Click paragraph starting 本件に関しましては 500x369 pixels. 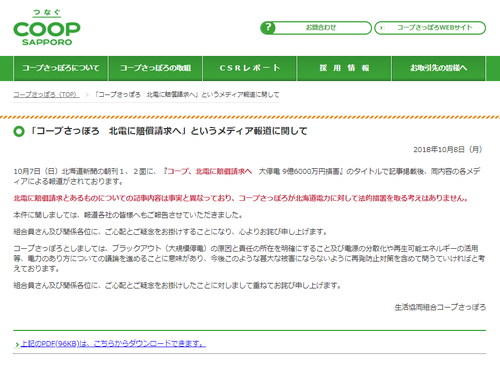coord(128,215)
